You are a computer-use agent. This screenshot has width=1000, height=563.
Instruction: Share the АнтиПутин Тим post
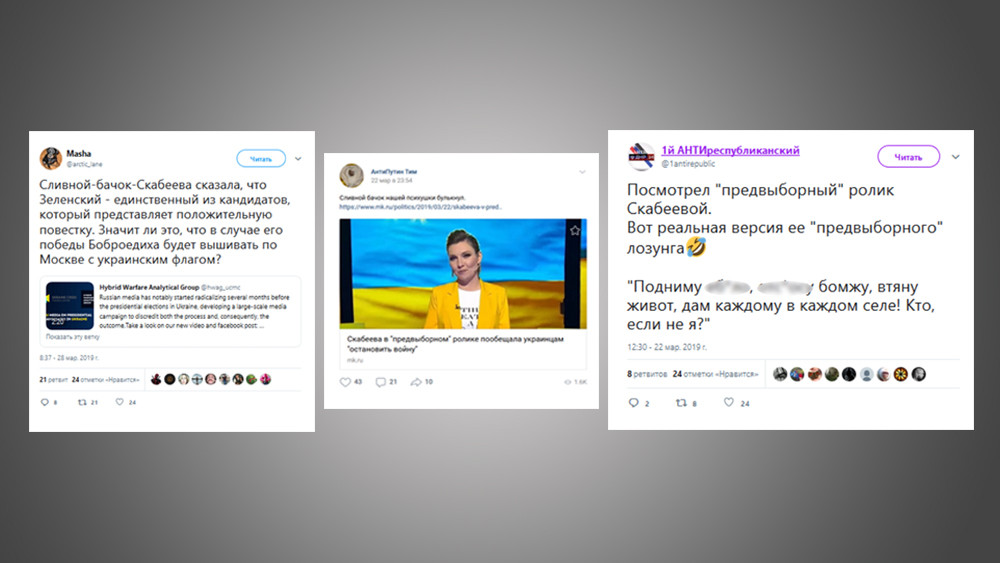pos(416,382)
